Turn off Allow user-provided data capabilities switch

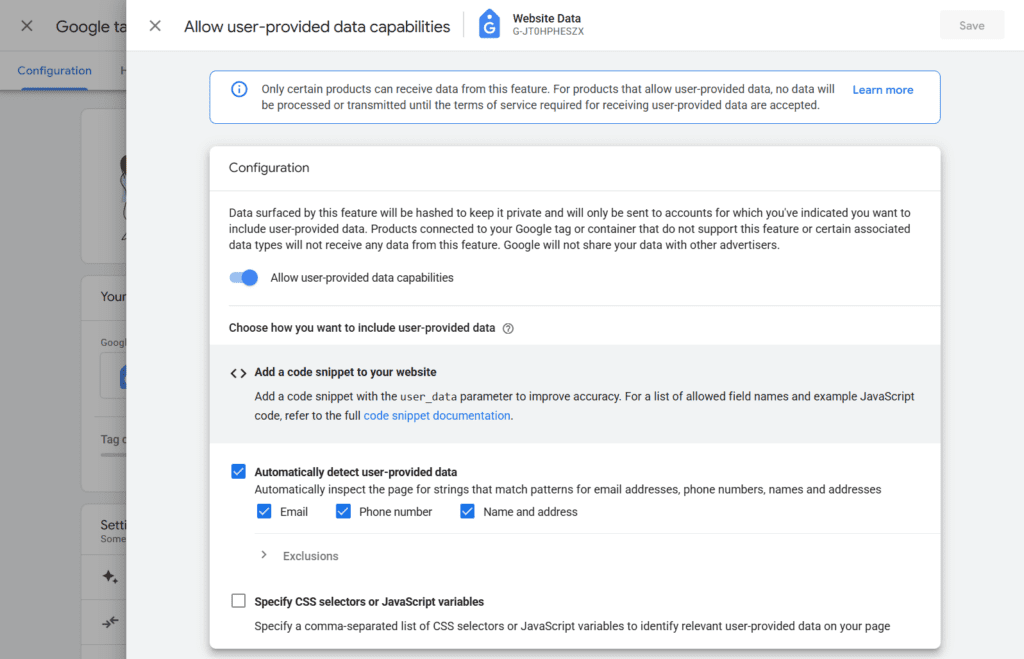(x=244, y=278)
